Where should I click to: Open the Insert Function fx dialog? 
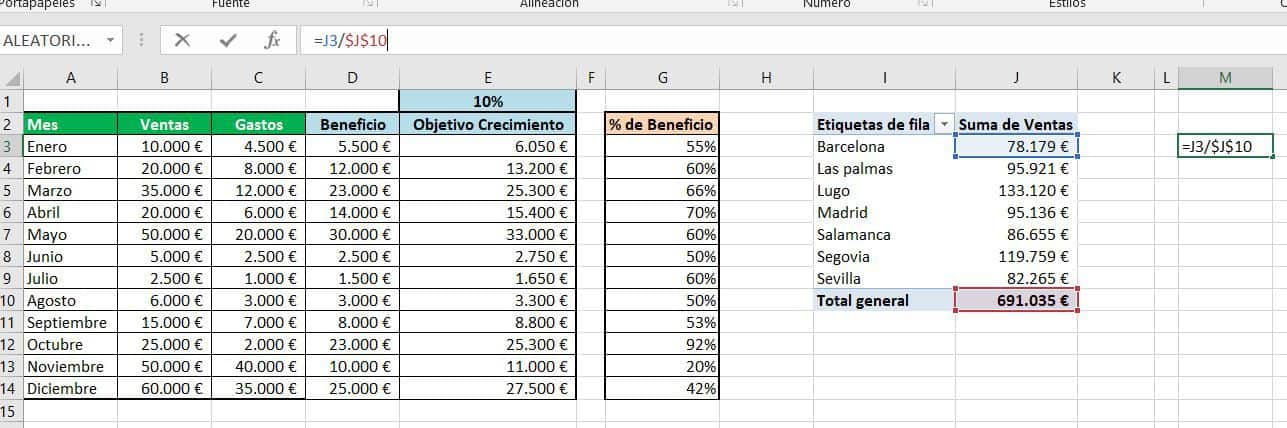click(271, 41)
